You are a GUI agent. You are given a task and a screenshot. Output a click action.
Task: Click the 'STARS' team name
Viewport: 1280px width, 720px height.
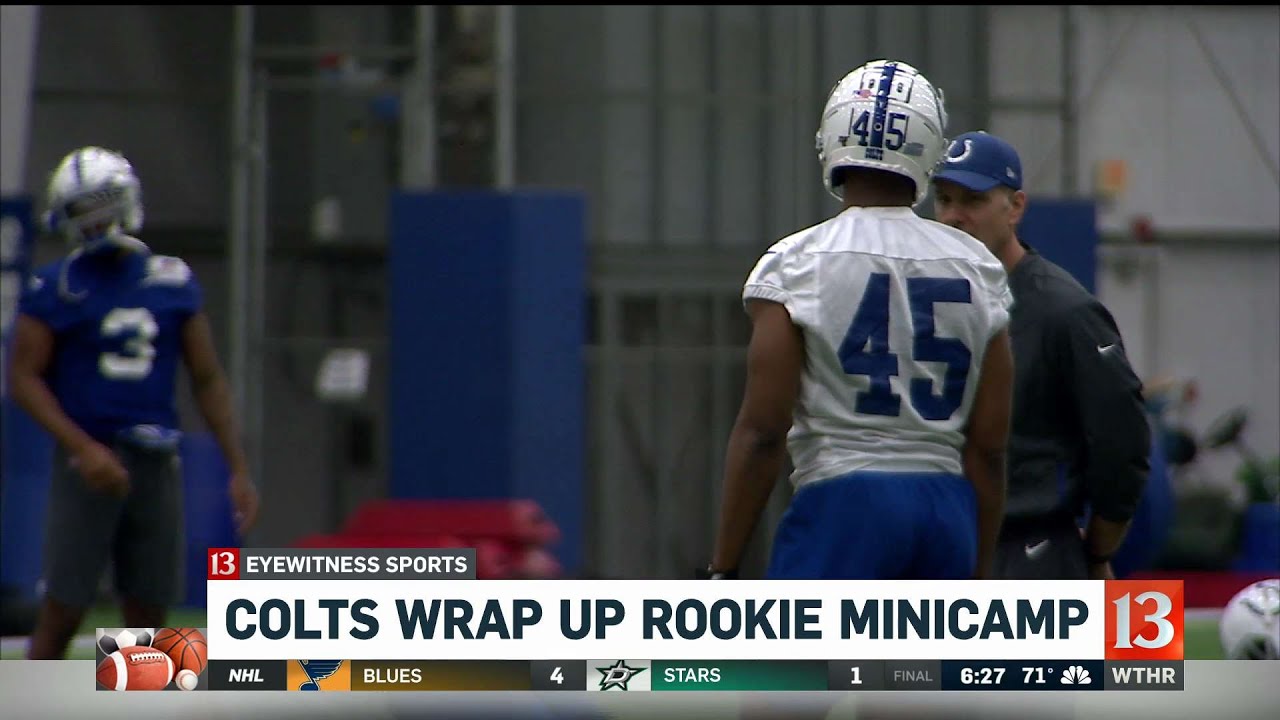pos(692,675)
